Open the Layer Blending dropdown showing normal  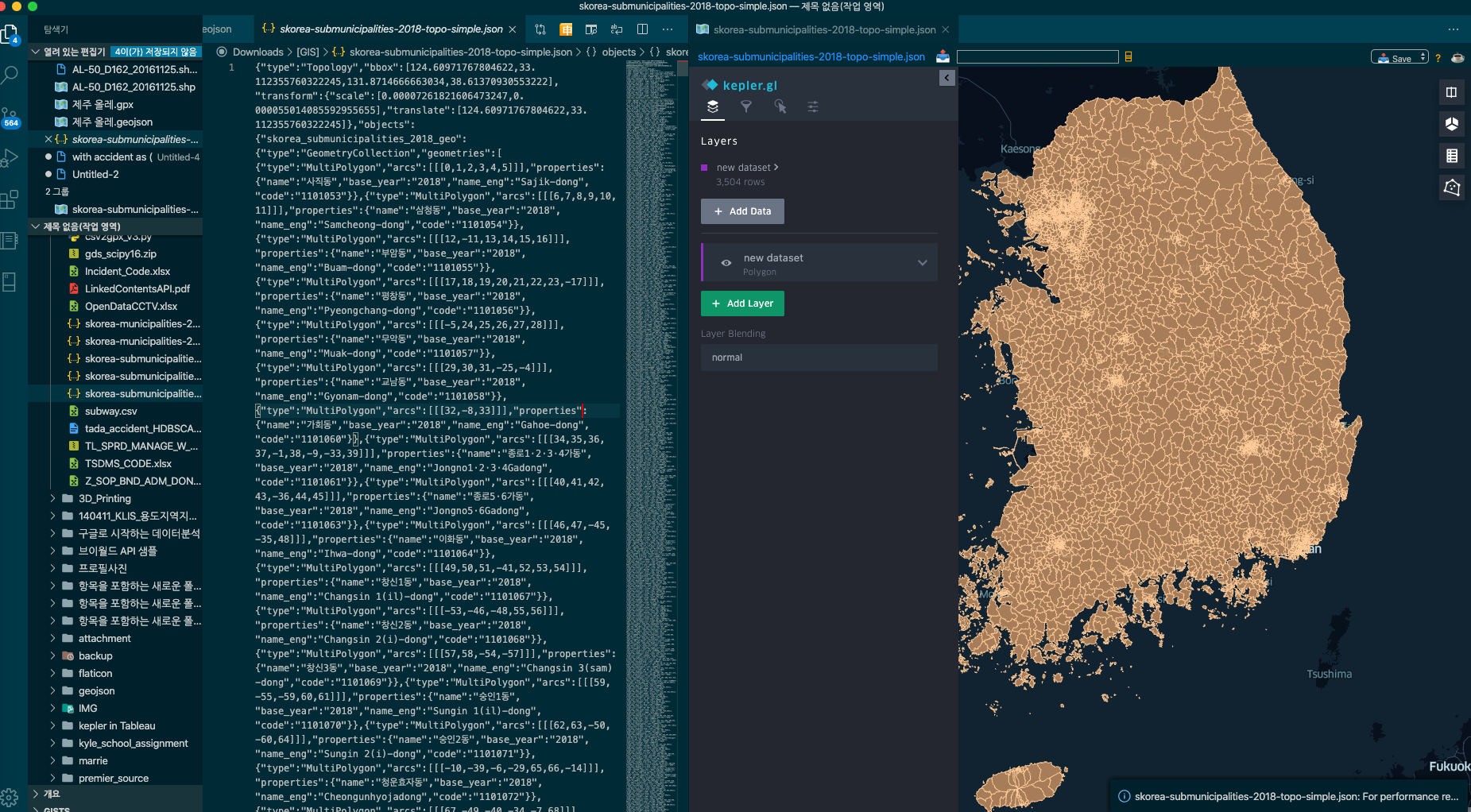click(819, 358)
